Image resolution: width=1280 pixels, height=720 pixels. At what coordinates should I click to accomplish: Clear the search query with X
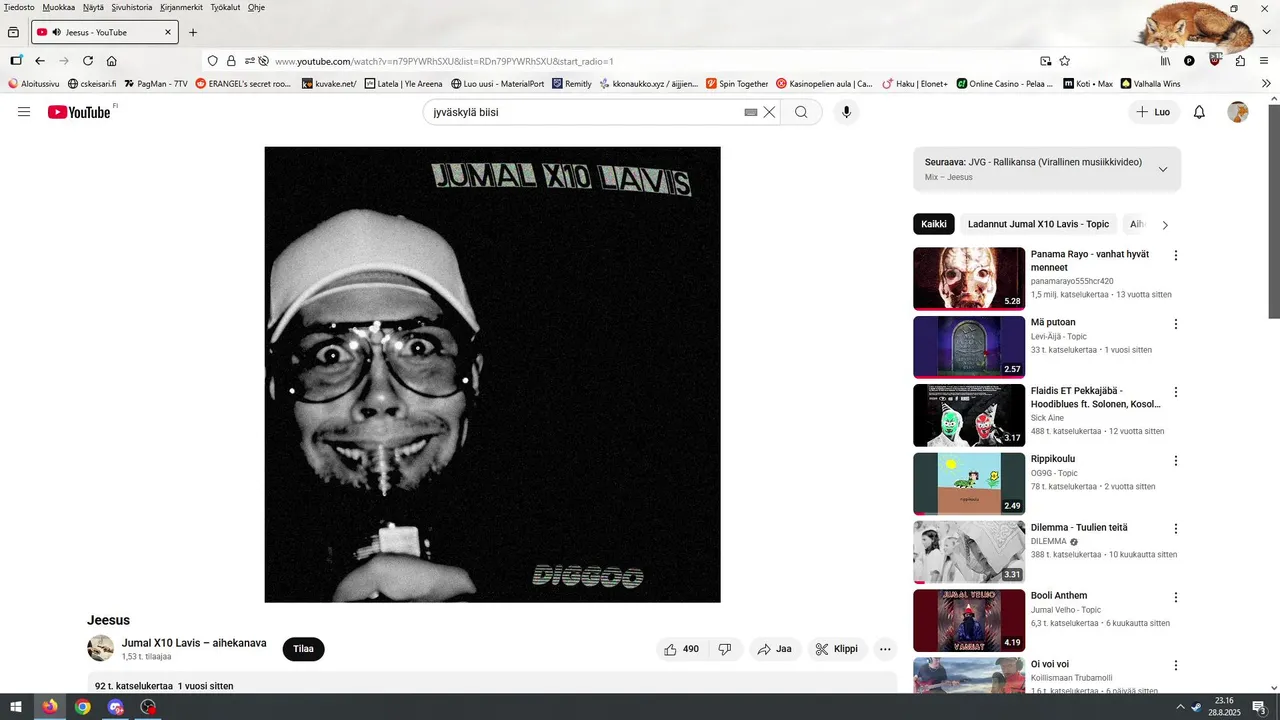coord(769,112)
